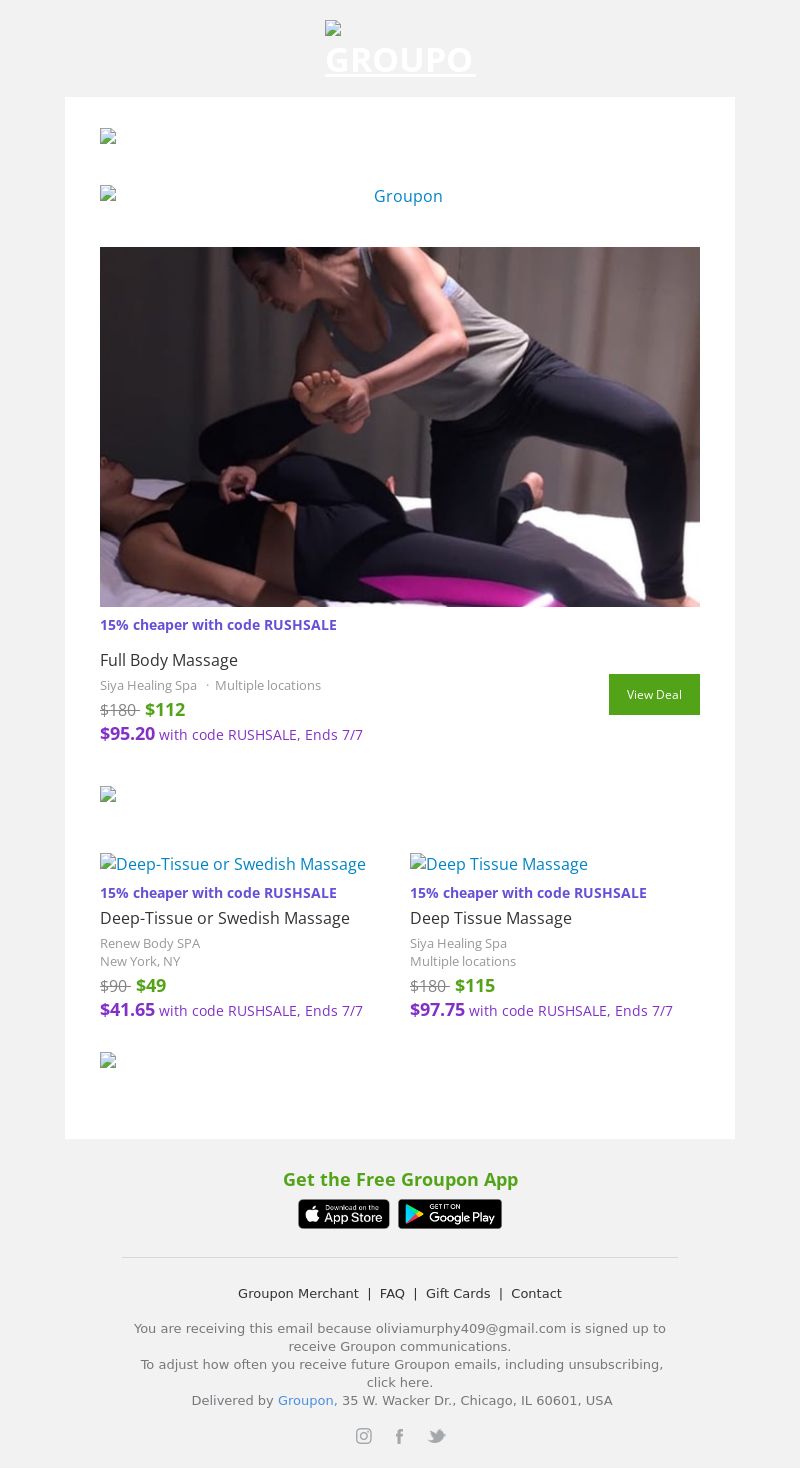Tap the App Store download badge
The height and width of the screenshot is (1468, 800).
click(344, 1214)
